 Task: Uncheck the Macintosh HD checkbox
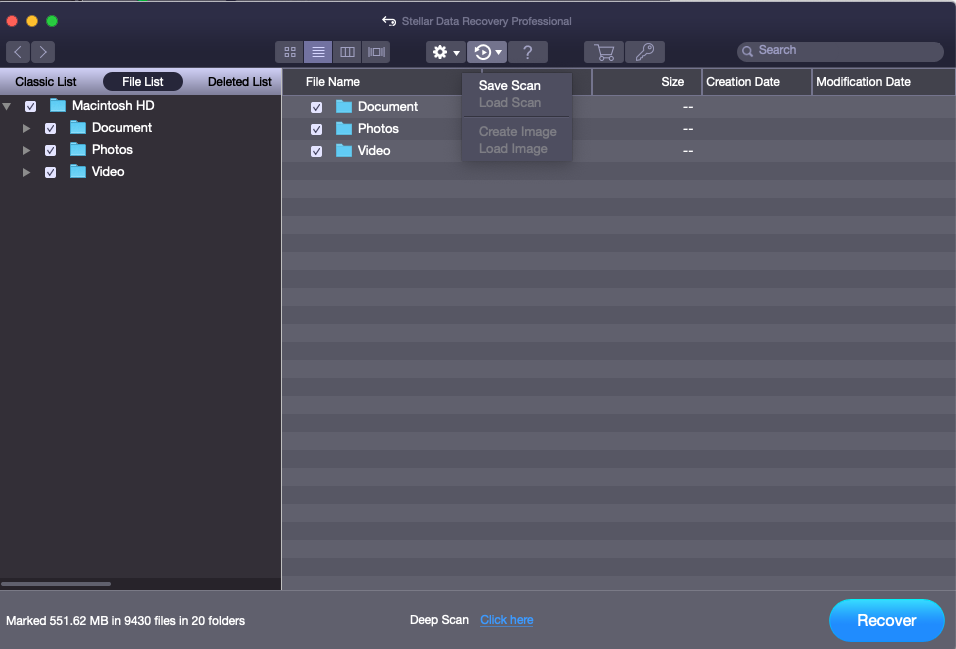coord(30,106)
